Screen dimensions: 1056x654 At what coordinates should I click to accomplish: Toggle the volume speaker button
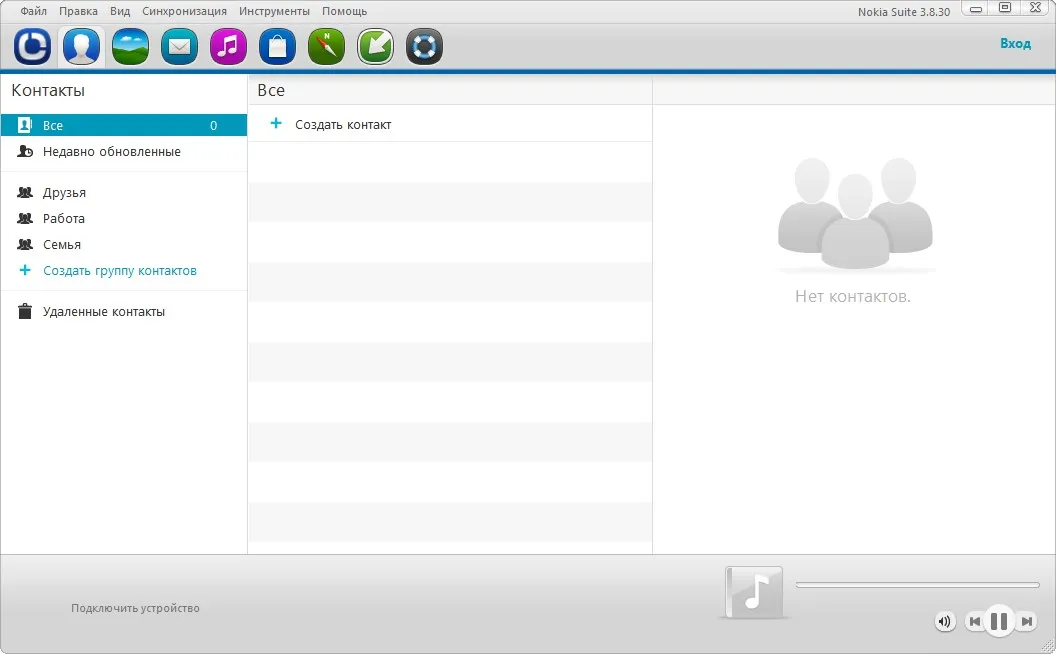945,622
